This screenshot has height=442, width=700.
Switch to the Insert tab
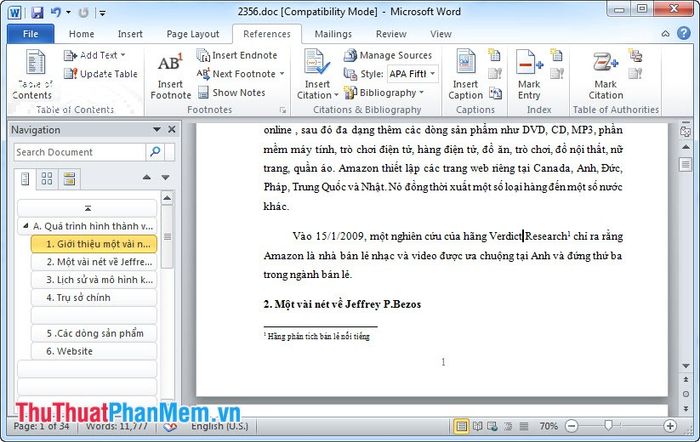(x=130, y=34)
